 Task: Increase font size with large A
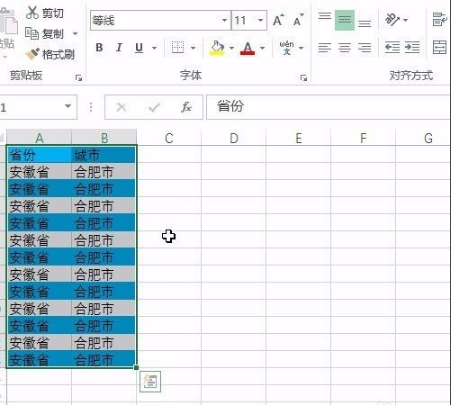click(x=278, y=20)
